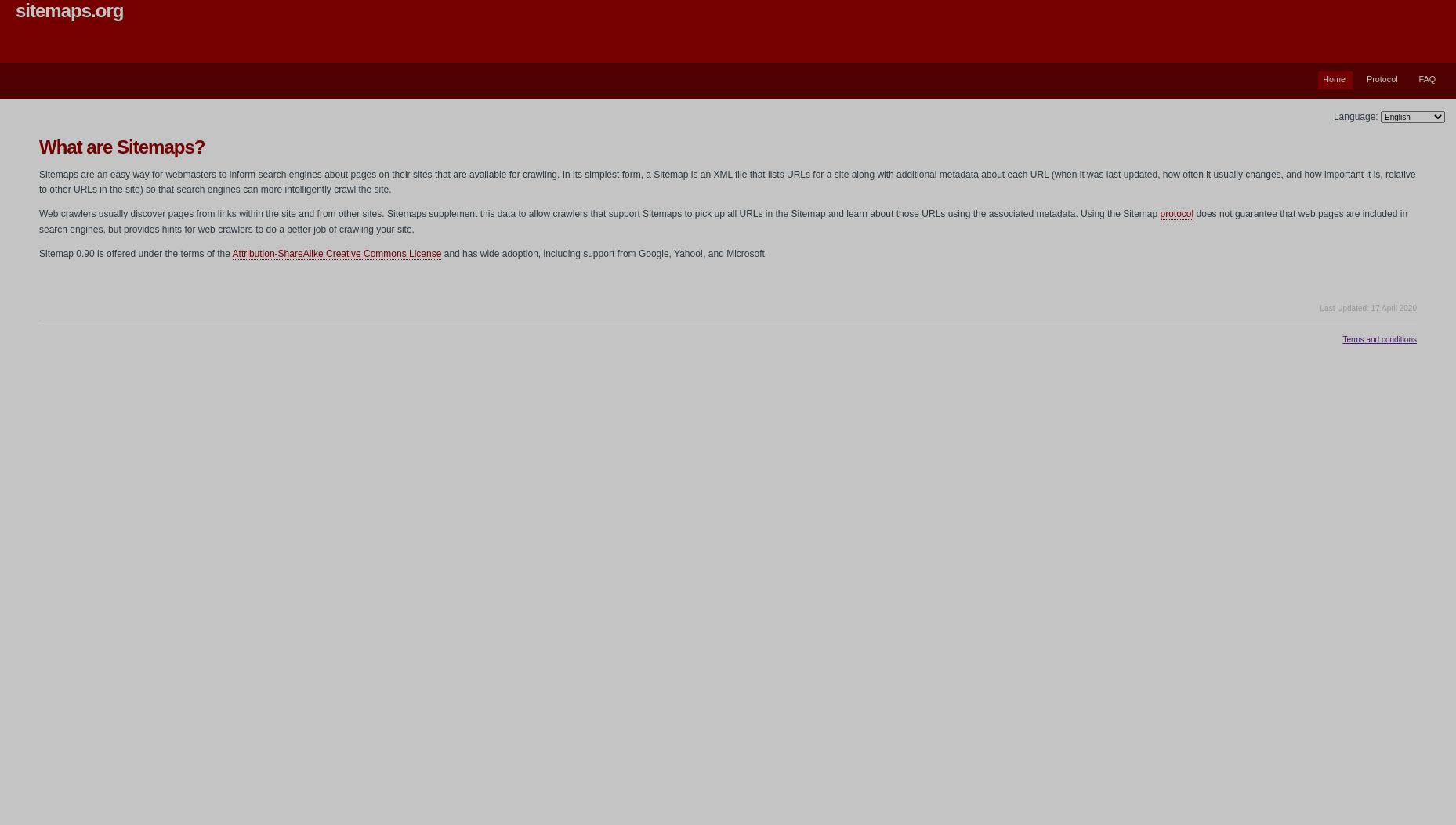Click the empty dark navigation bar area
Screen dimensions: 1456x825
pyautogui.click(x=627, y=81)
